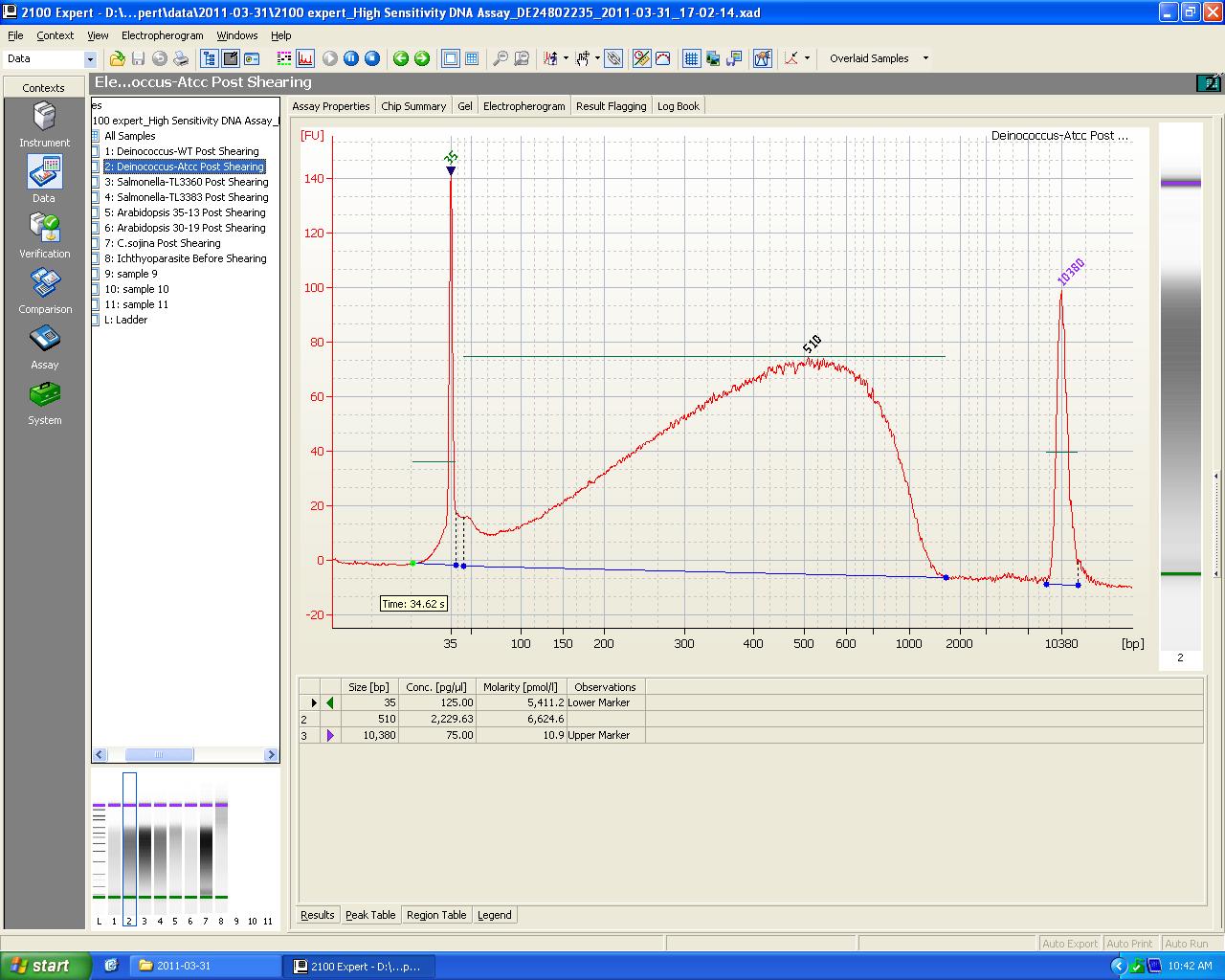The image size is (1225, 980).
Task: Click the open file folder icon
Action: tap(117, 58)
